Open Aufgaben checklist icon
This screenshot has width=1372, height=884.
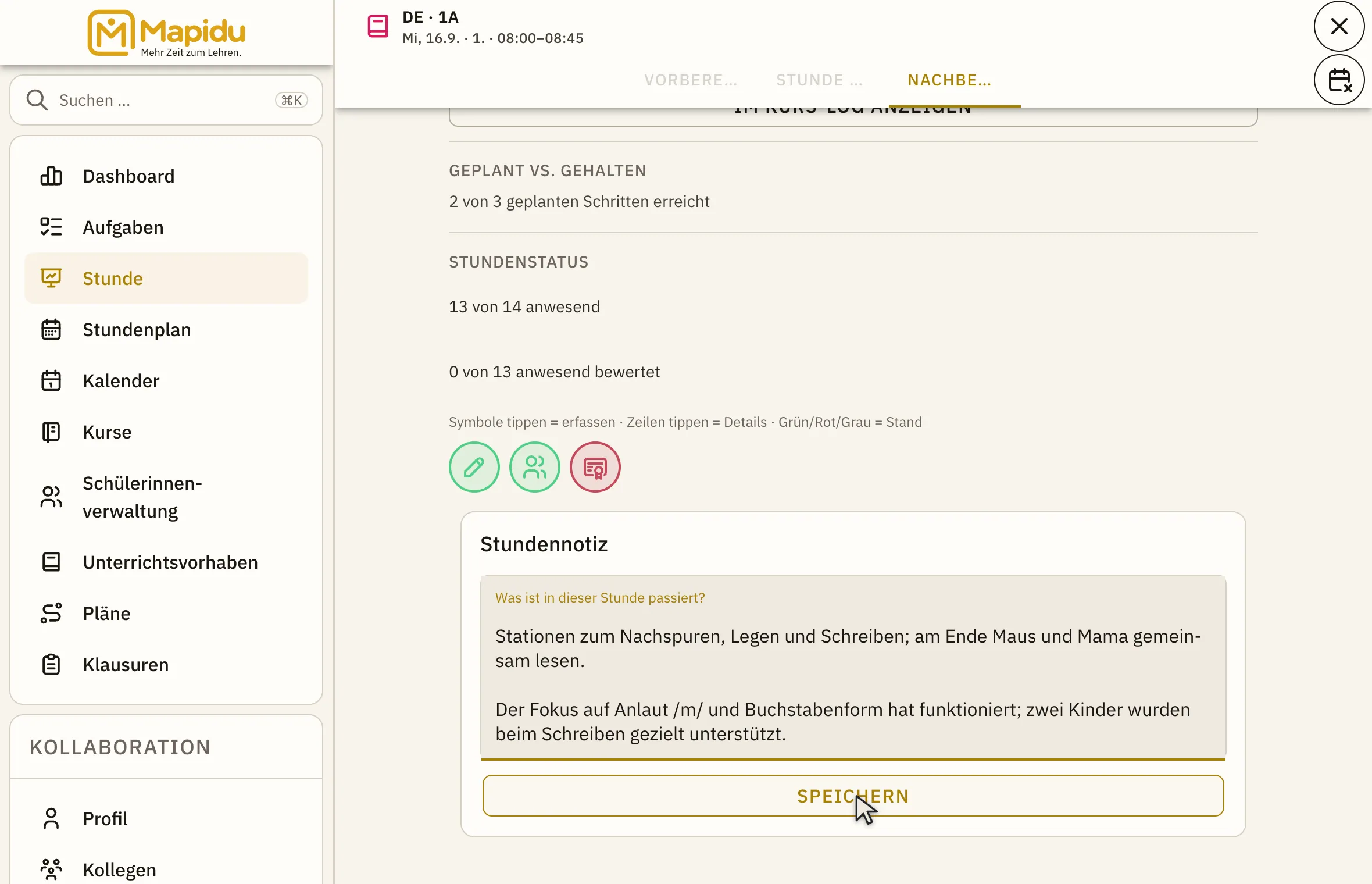coord(51,227)
